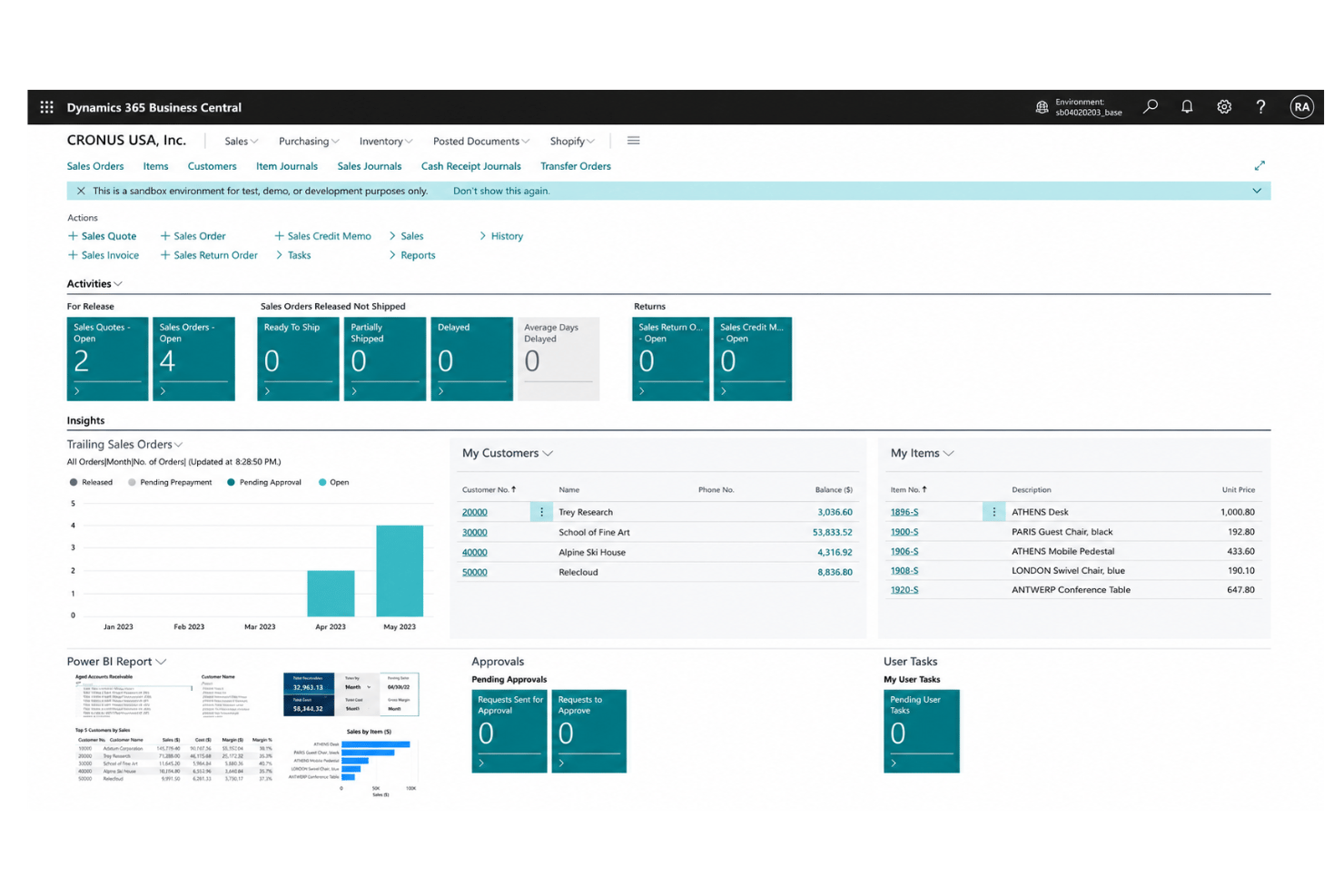Expand the Sales menu dropdown
This screenshot has height=896, width=1344.
point(242,141)
